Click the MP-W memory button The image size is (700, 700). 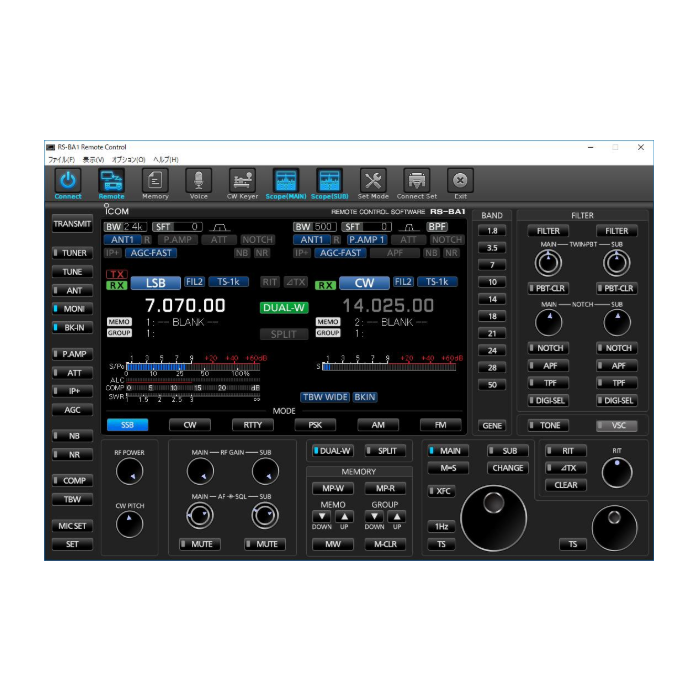point(333,488)
